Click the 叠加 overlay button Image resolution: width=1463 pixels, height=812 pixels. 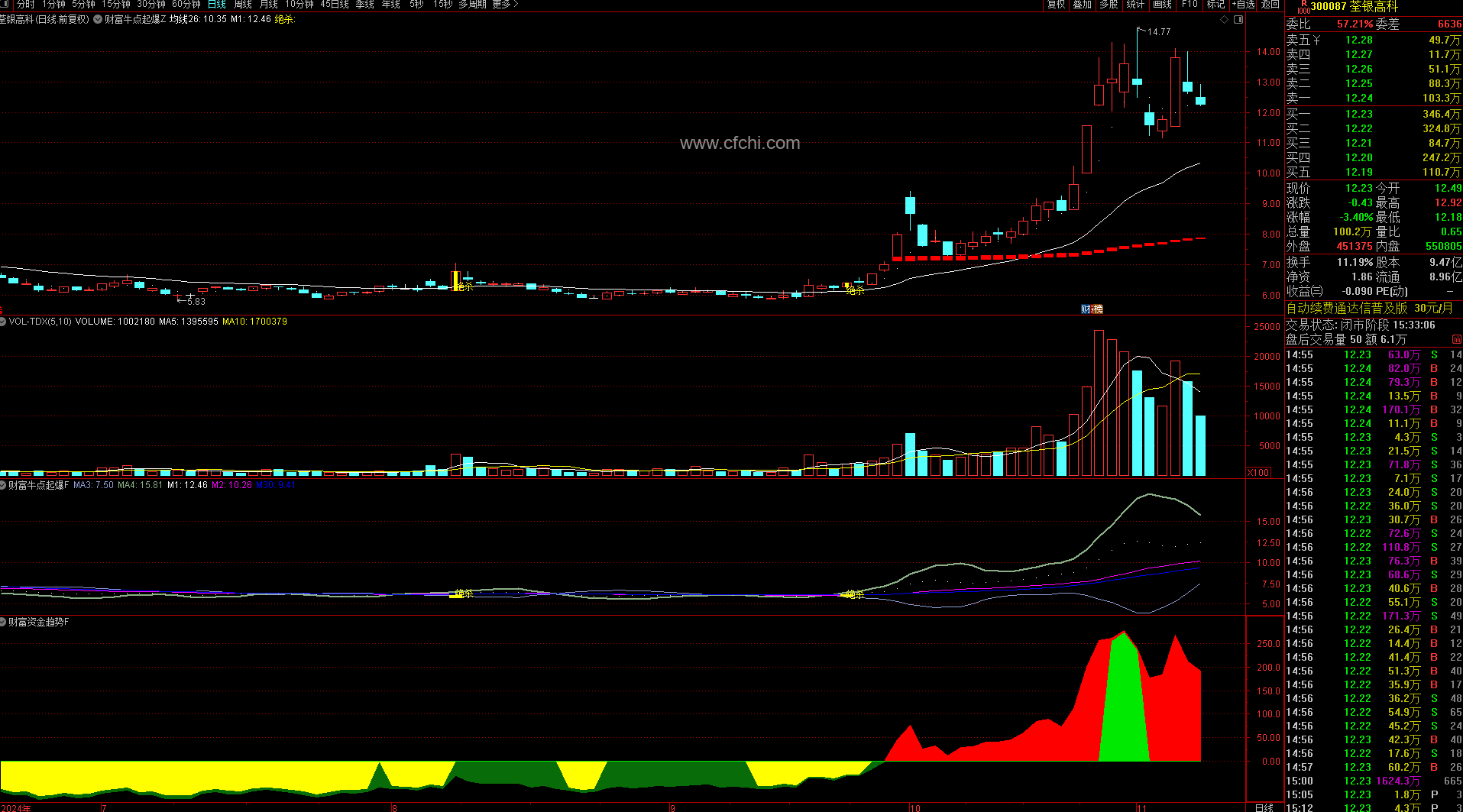point(1083,5)
